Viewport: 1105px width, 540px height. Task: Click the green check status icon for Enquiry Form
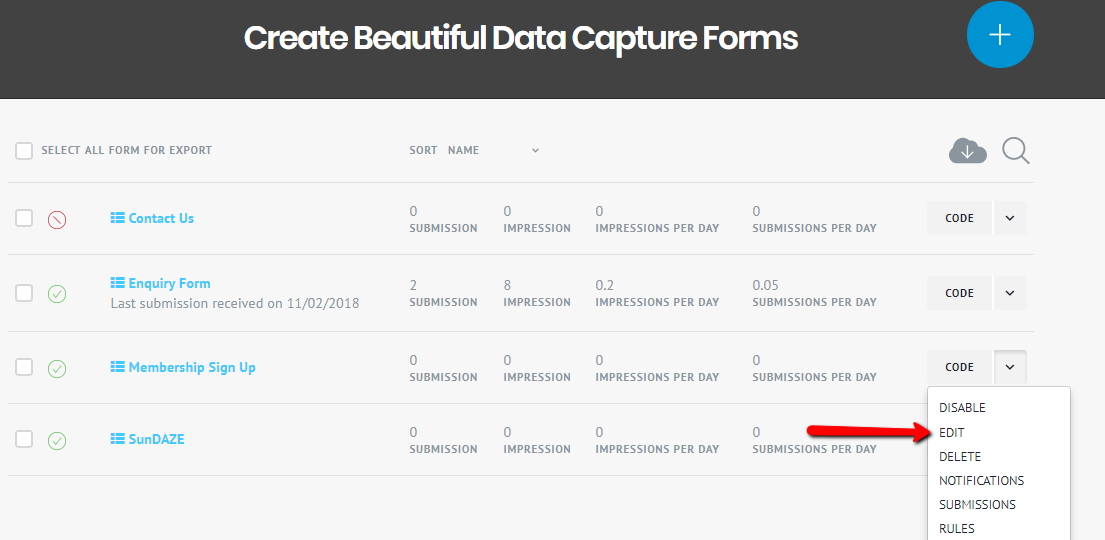coord(57,294)
